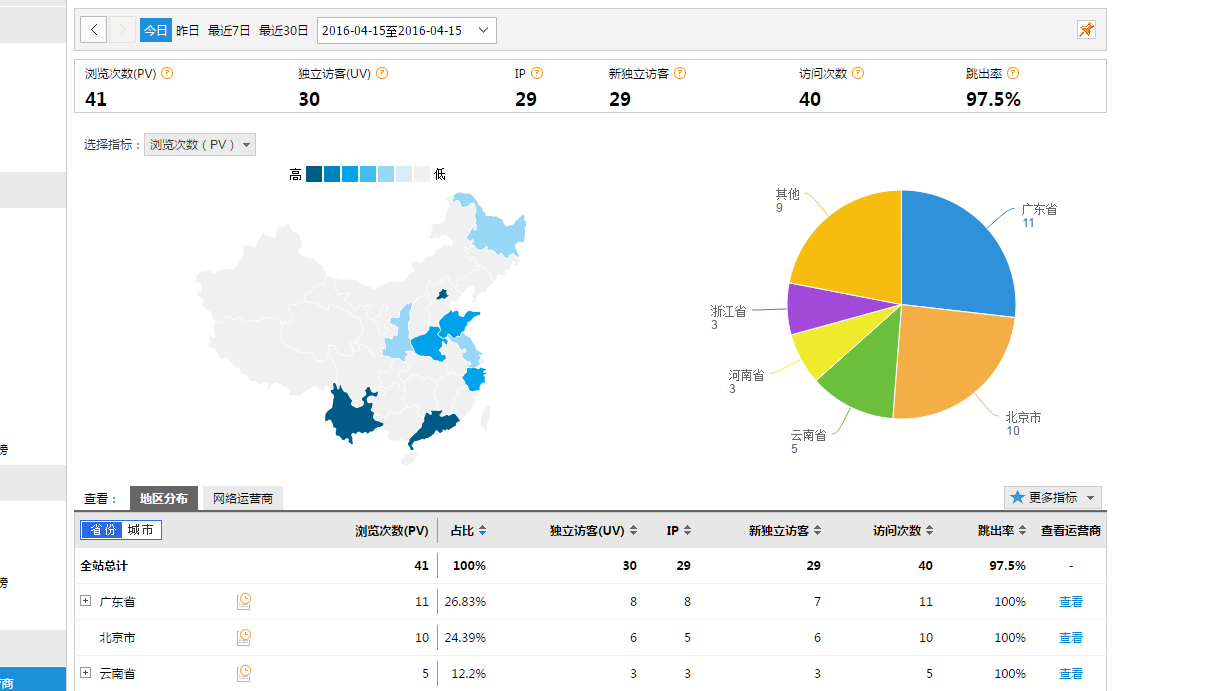Open help icon next to 新独立访客 summary
1218x691 pixels.
click(679, 73)
